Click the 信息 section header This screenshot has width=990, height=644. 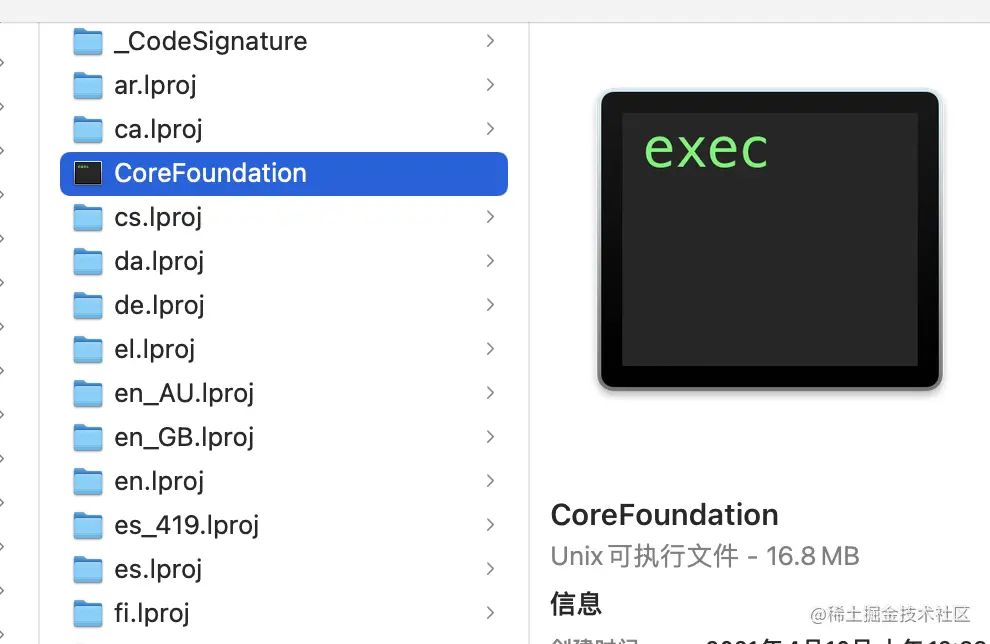point(576,604)
